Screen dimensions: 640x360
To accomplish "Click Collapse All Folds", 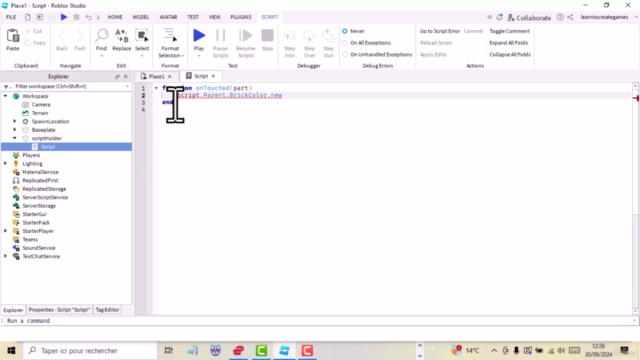I will [x=510, y=54].
